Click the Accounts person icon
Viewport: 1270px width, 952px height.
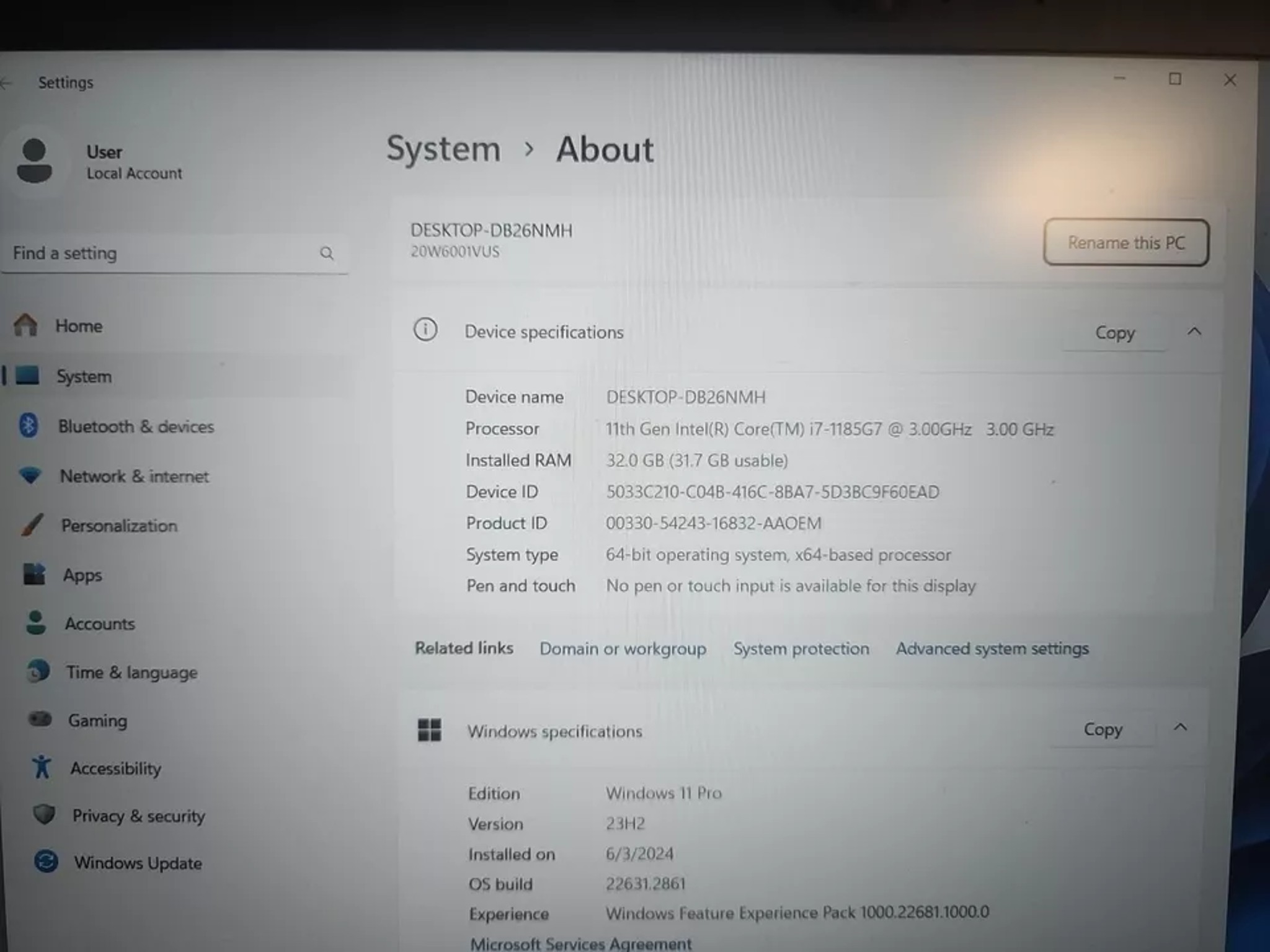tap(36, 622)
